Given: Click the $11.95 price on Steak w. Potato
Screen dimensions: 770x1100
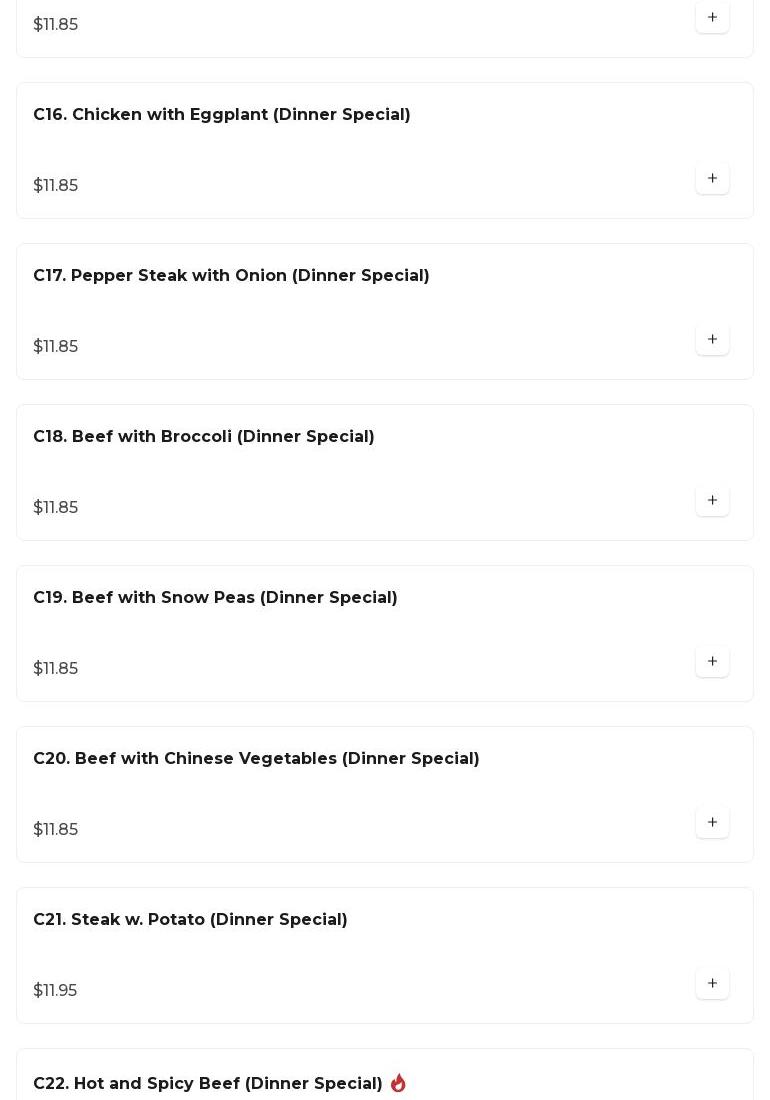Looking at the screenshot, I should click(55, 991).
